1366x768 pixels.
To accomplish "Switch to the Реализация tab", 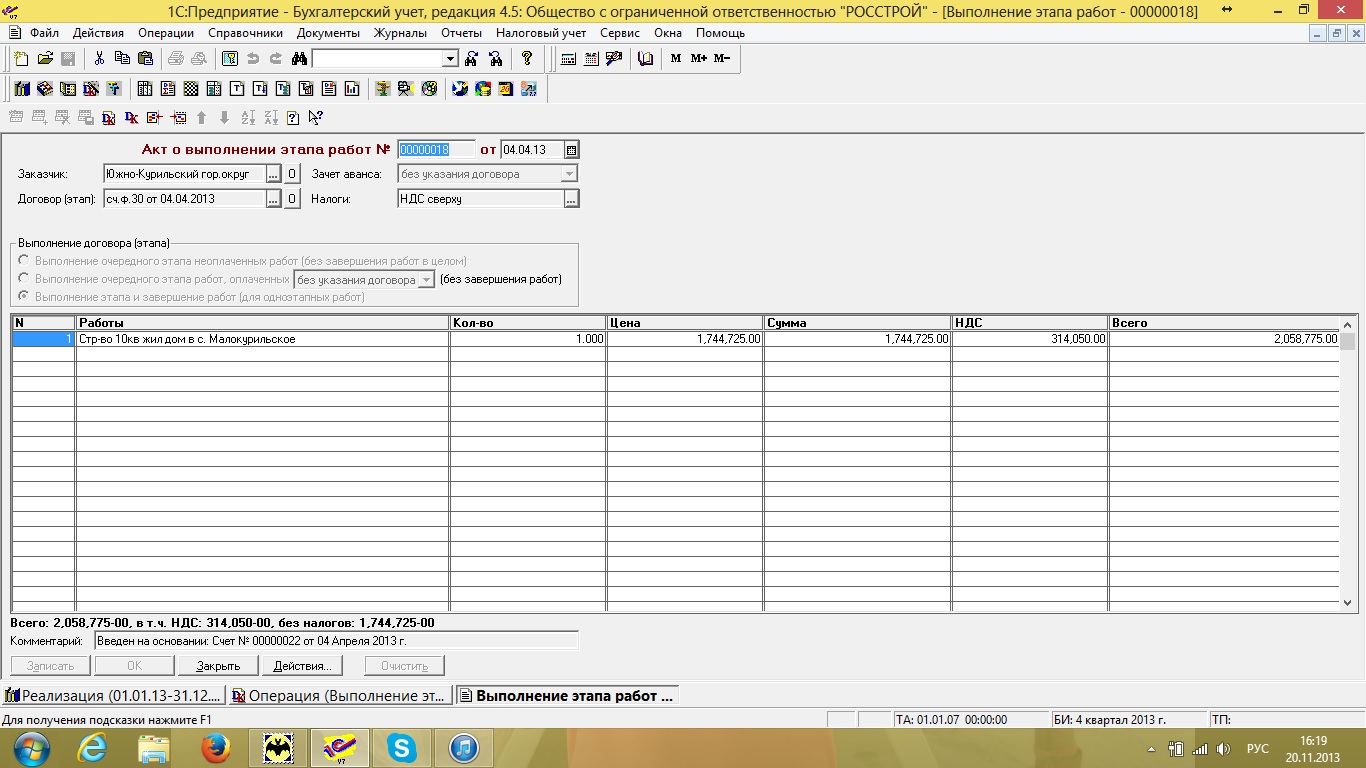I will click(113, 696).
